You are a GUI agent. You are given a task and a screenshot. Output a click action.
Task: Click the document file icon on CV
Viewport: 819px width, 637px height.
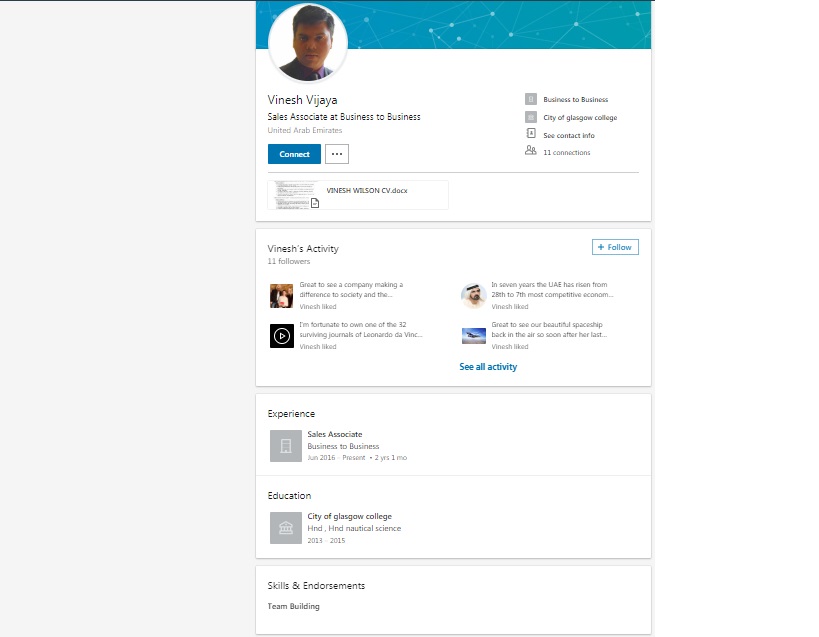pyautogui.click(x=315, y=203)
